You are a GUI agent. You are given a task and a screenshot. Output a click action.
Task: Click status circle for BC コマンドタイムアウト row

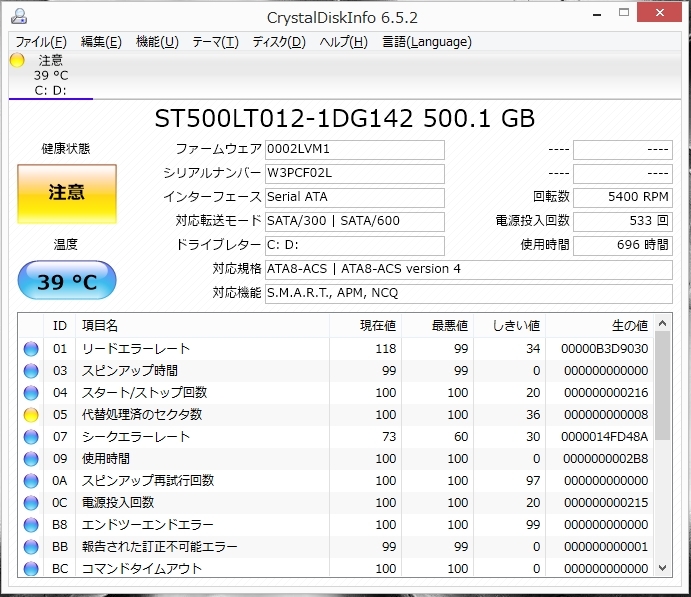(x=31, y=568)
